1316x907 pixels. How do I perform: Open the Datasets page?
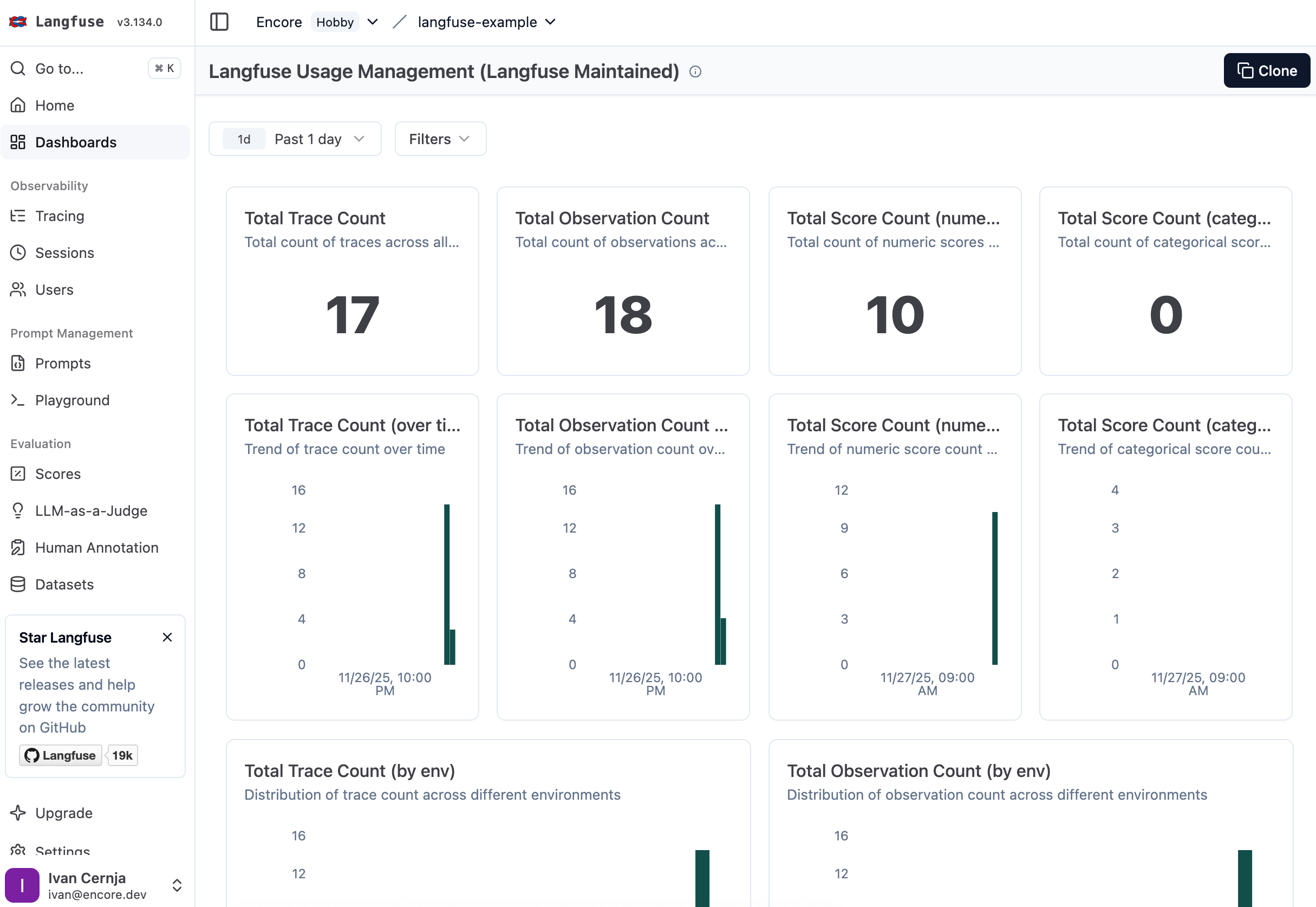click(64, 584)
